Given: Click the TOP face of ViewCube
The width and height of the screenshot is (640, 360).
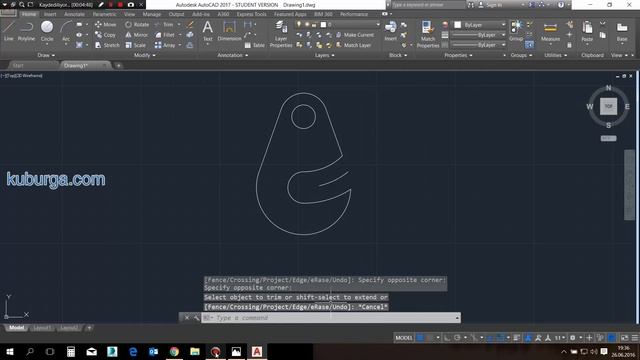Looking at the screenshot, I should [x=608, y=107].
